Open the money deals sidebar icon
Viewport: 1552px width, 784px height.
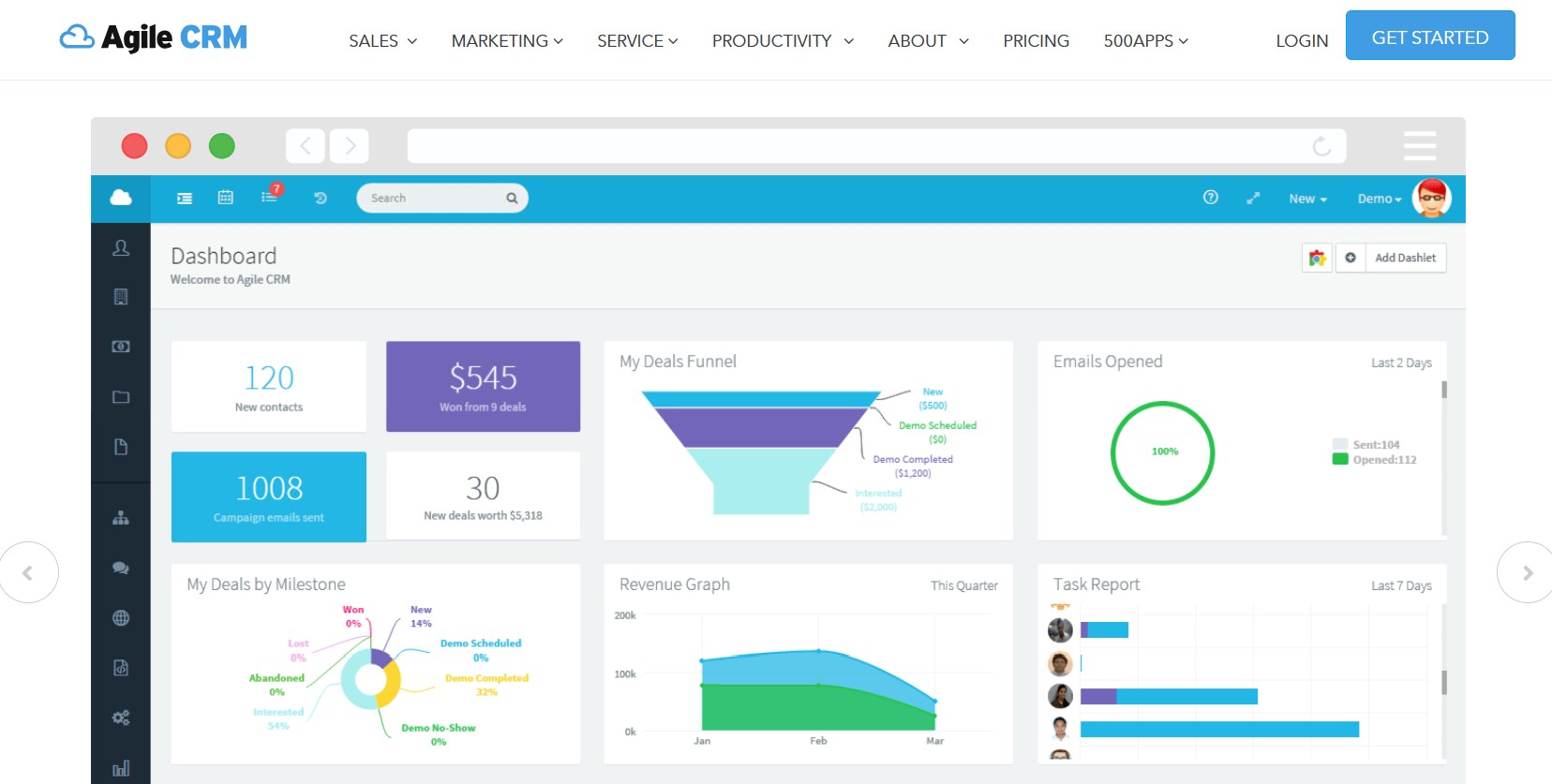pyautogui.click(x=121, y=347)
